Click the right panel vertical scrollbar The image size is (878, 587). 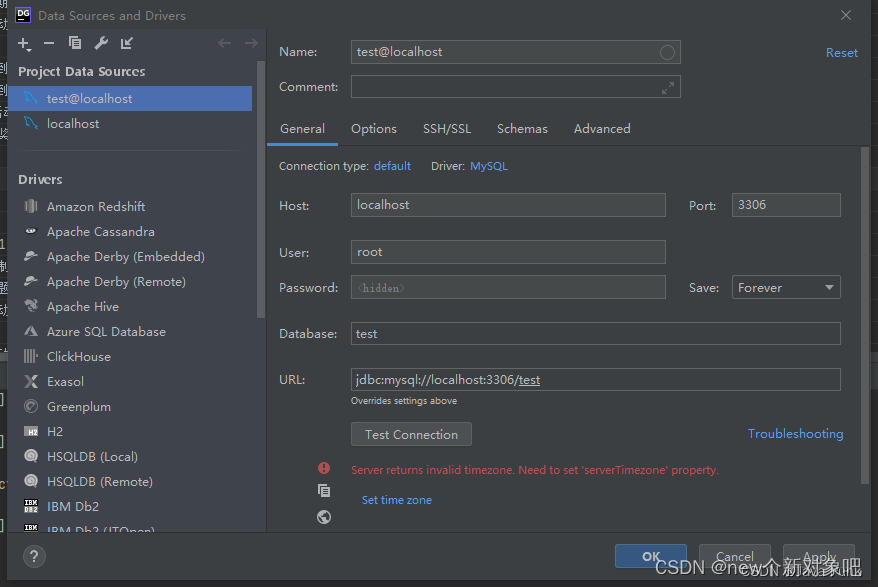[865, 314]
